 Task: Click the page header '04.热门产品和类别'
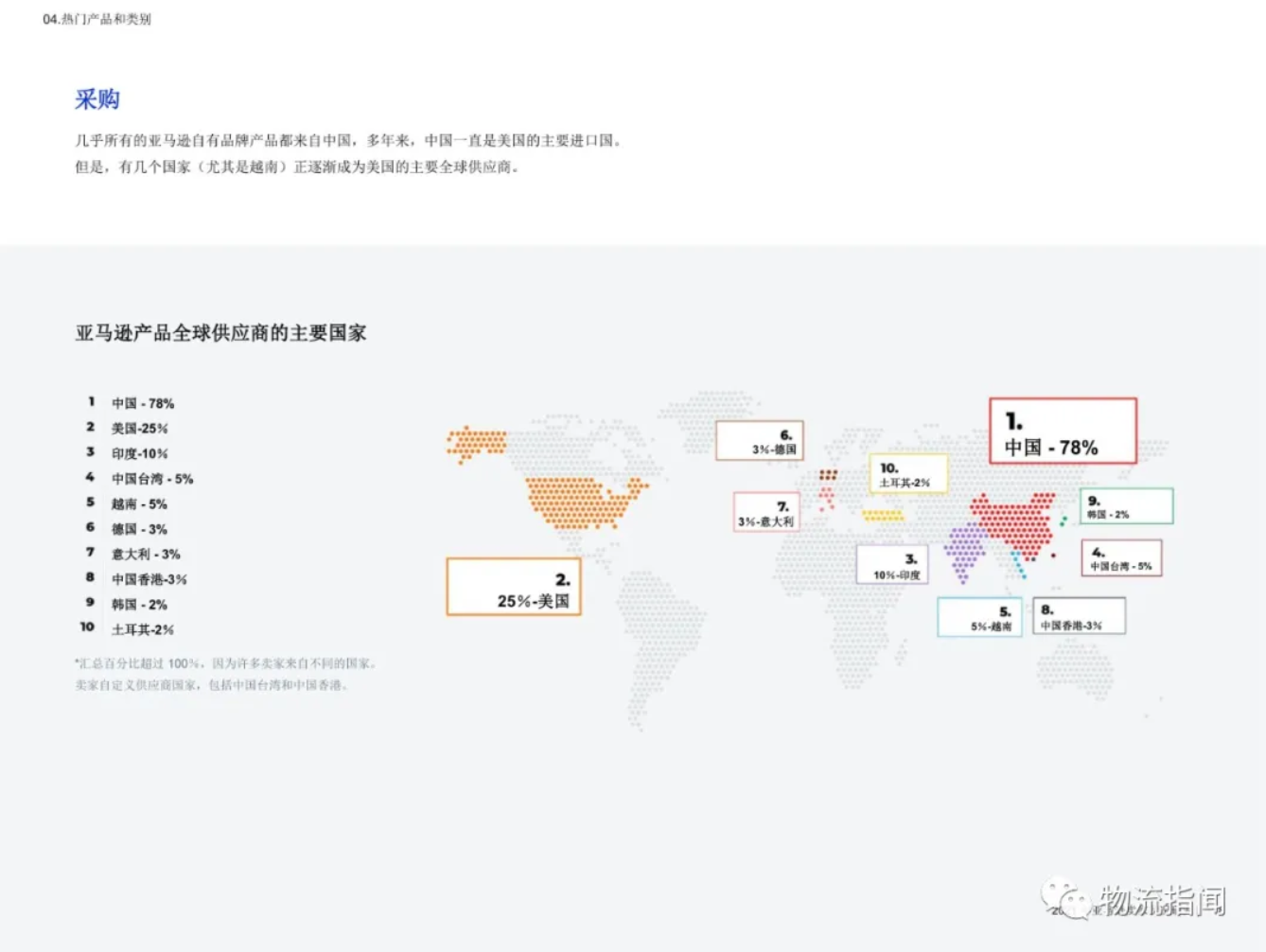pyautogui.click(x=97, y=19)
